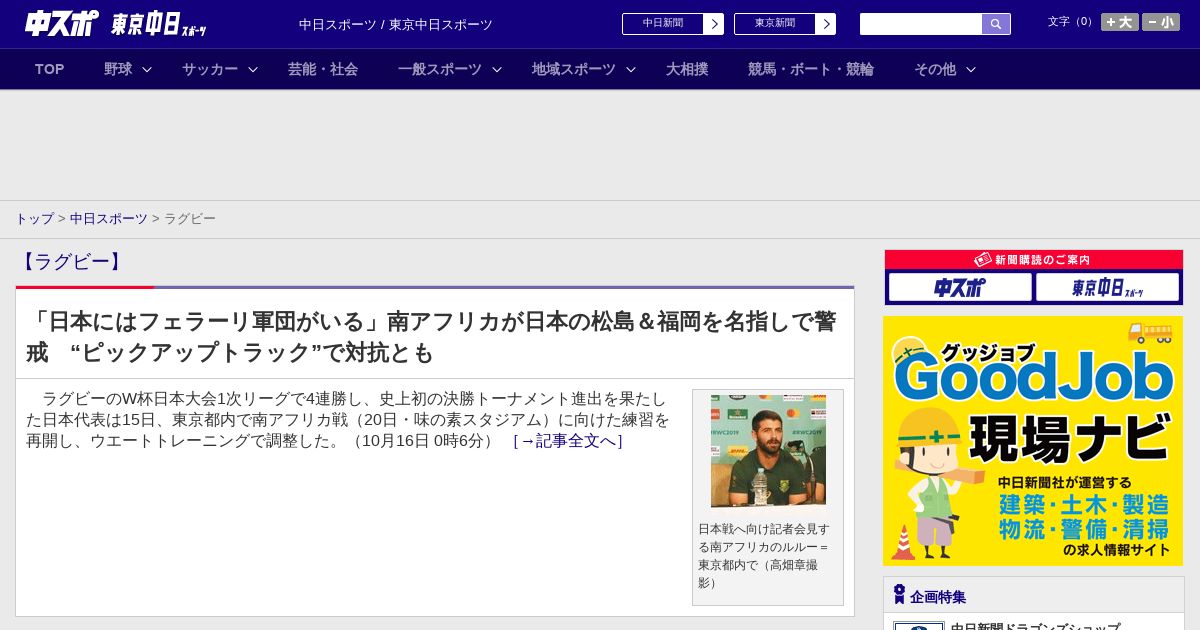Image resolution: width=1200 pixels, height=630 pixels.
Task: Open the 大相撲 section
Action: point(687,69)
